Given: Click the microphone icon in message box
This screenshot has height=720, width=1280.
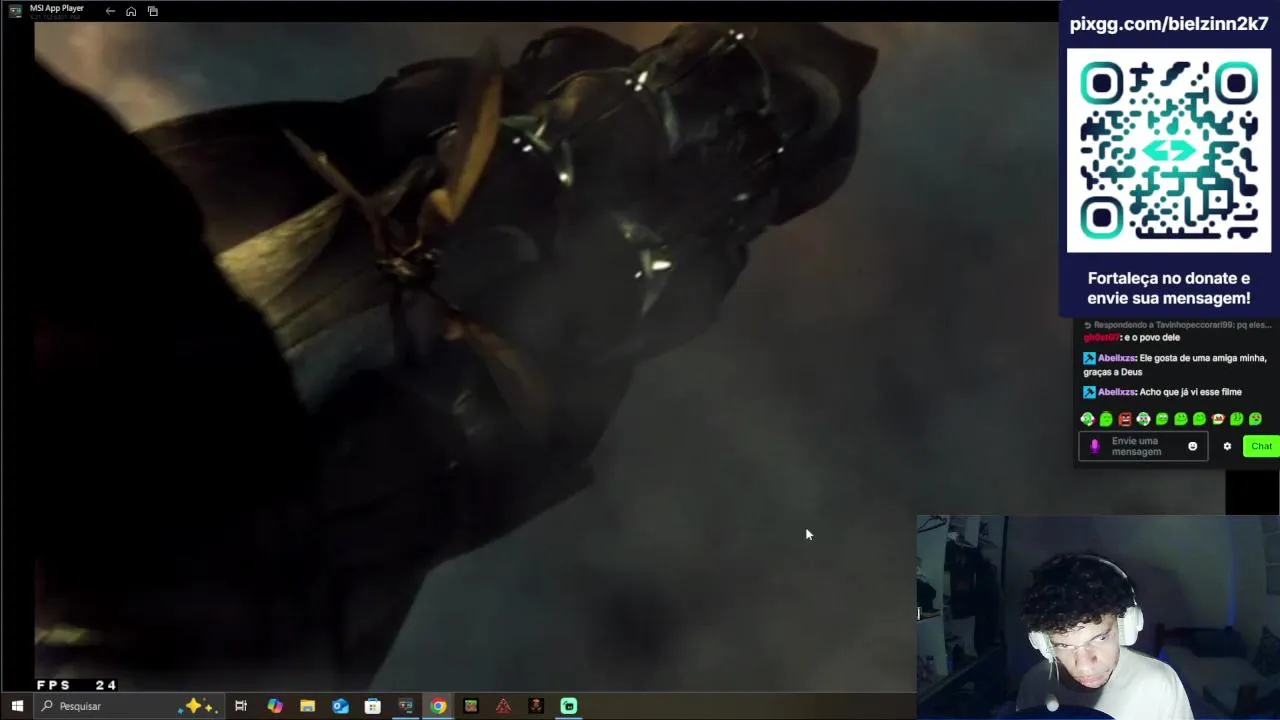Looking at the screenshot, I should tap(1094, 447).
